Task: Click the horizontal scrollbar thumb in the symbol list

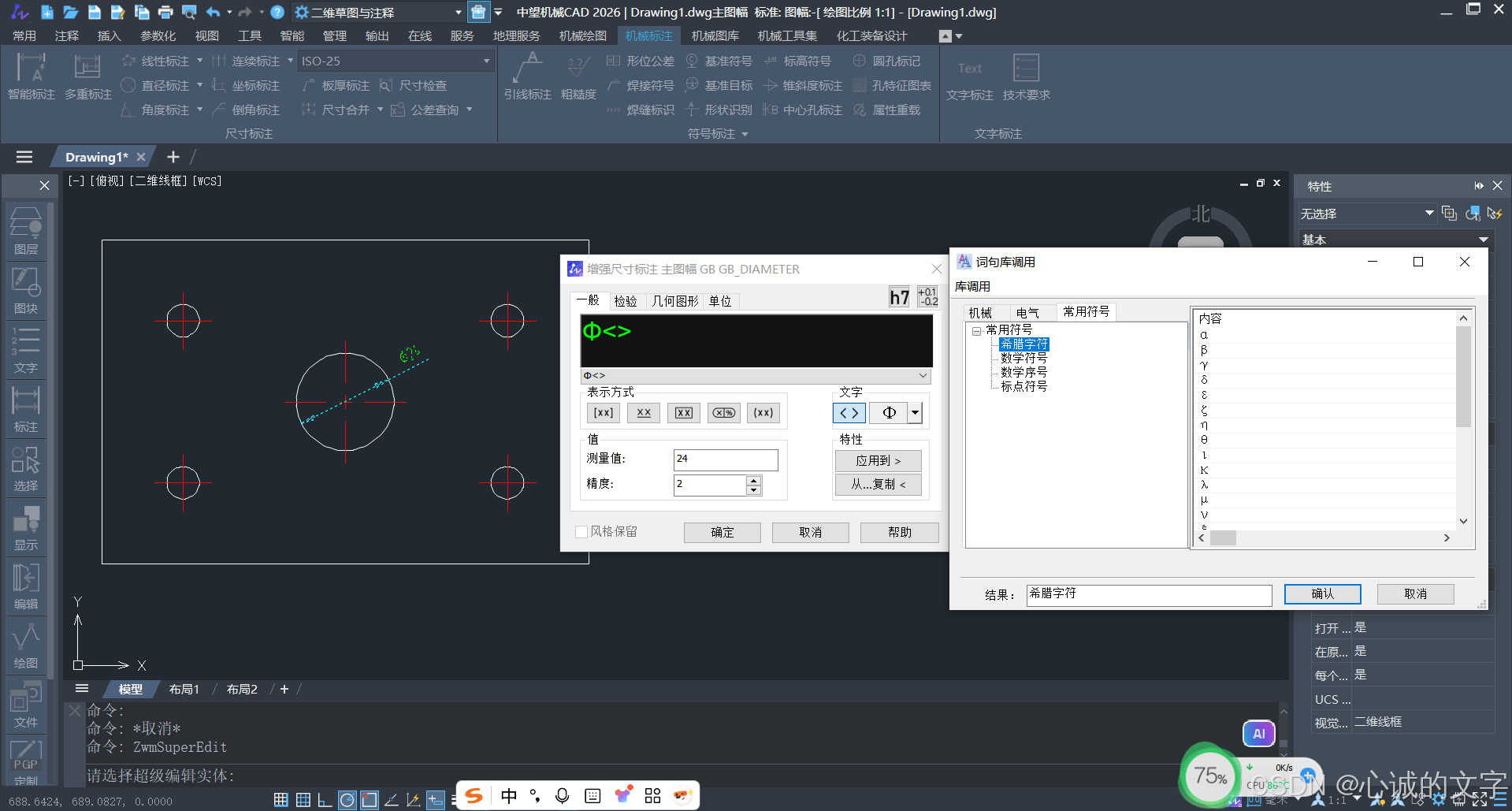Action: pos(1223,538)
